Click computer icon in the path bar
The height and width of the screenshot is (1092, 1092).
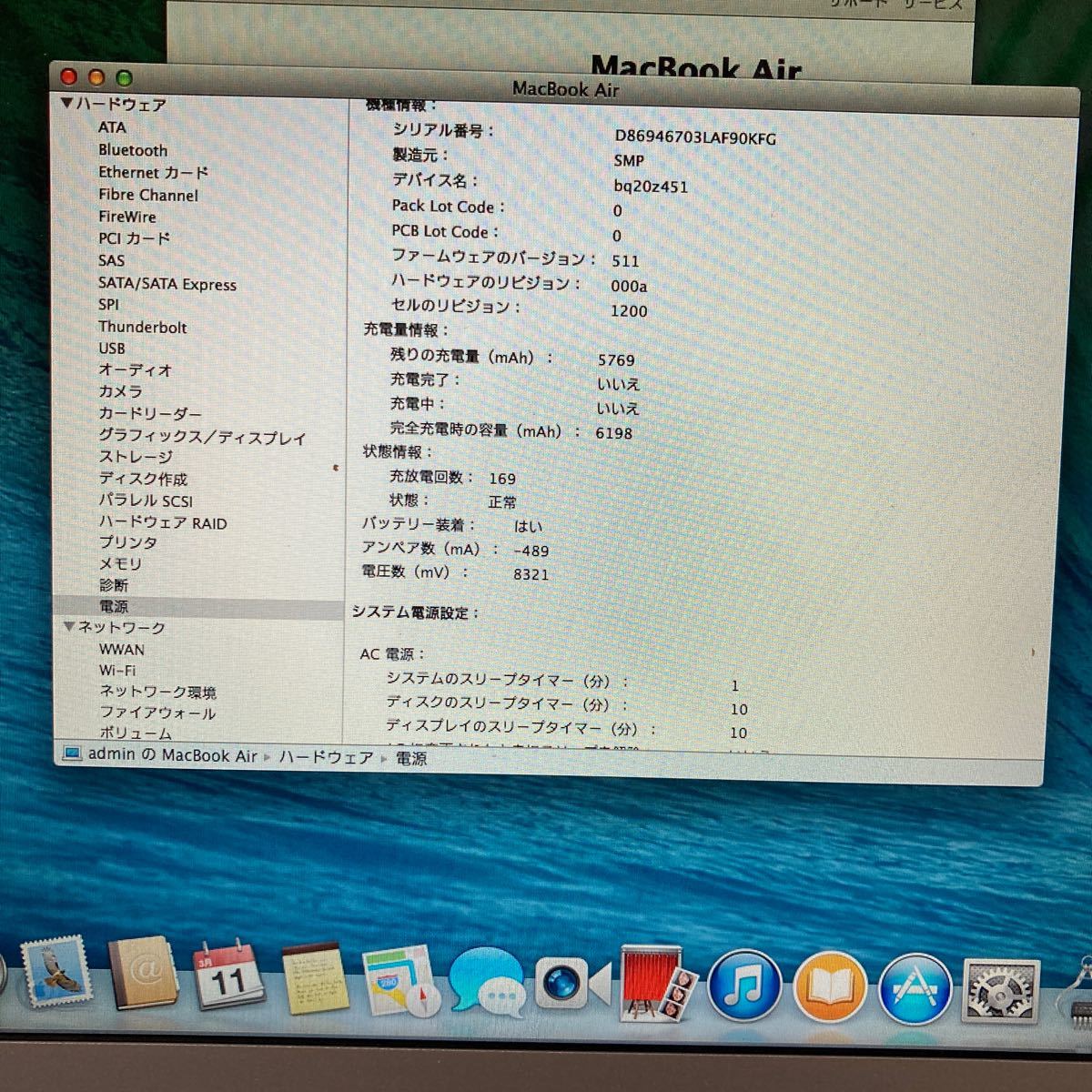click(x=71, y=754)
